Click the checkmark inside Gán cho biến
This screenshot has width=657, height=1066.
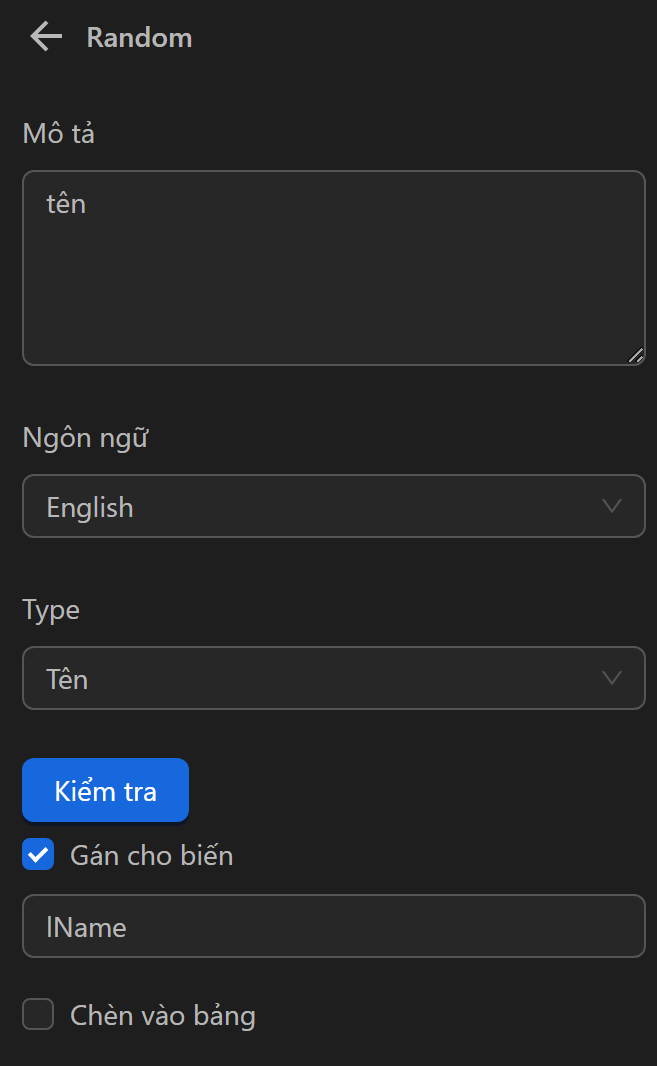37,854
